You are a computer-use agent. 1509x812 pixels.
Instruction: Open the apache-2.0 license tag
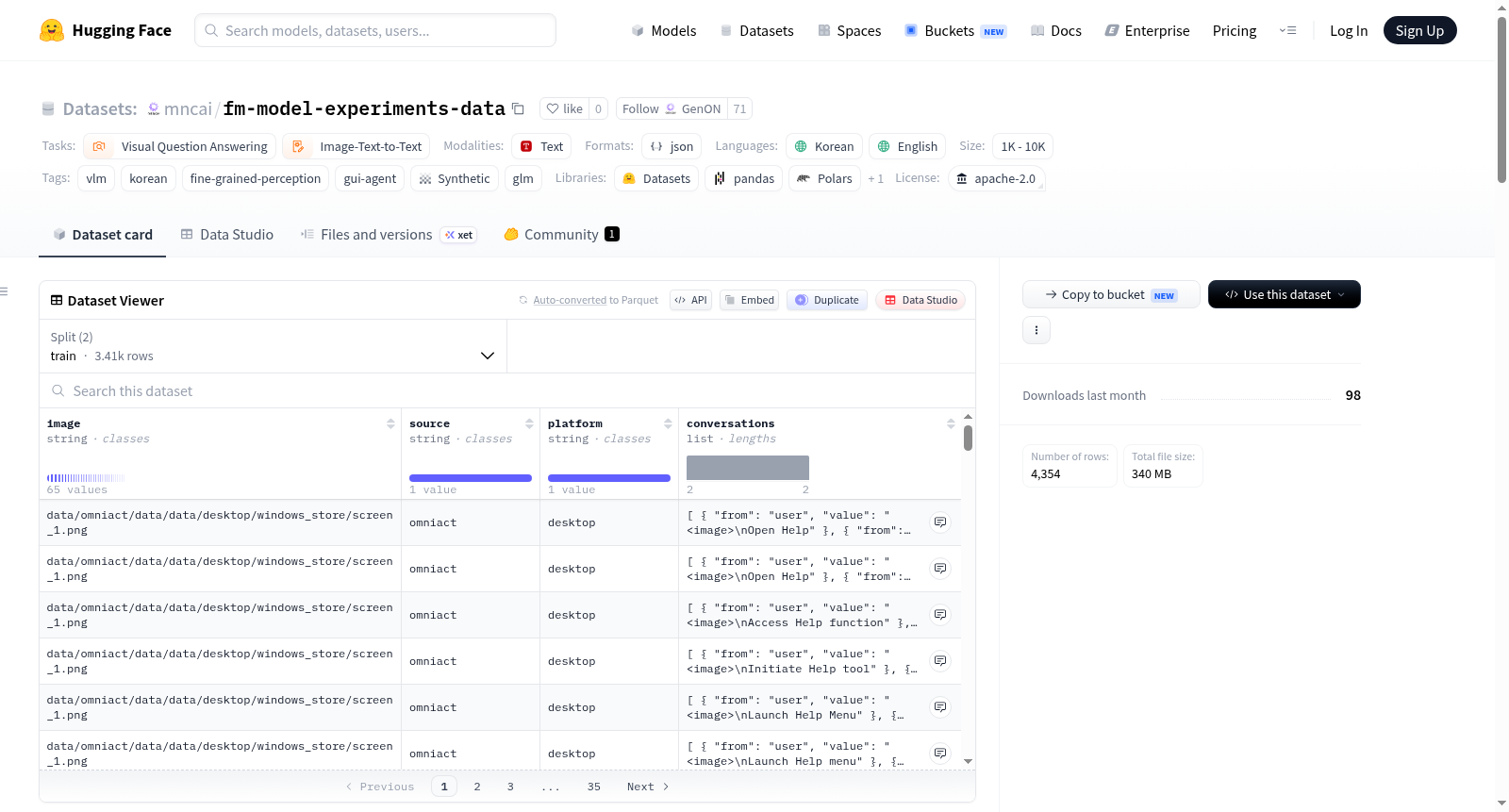tap(996, 178)
